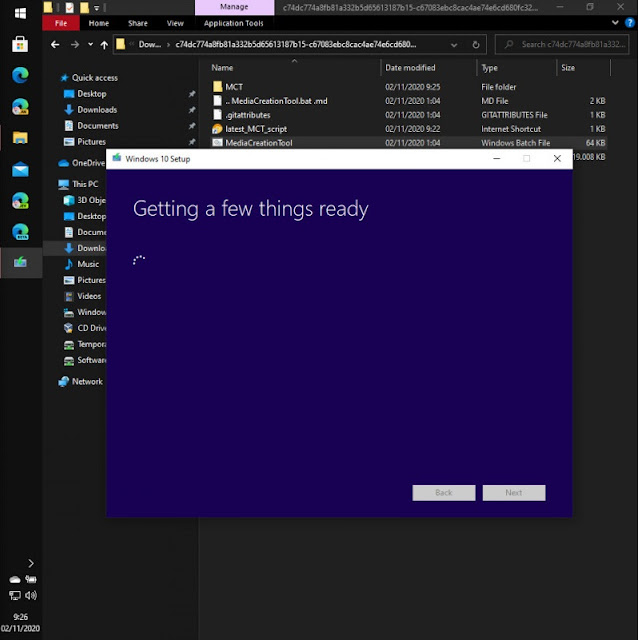Open Music under This PC
The width and height of the screenshot is (638, 640).
(88, 264)
